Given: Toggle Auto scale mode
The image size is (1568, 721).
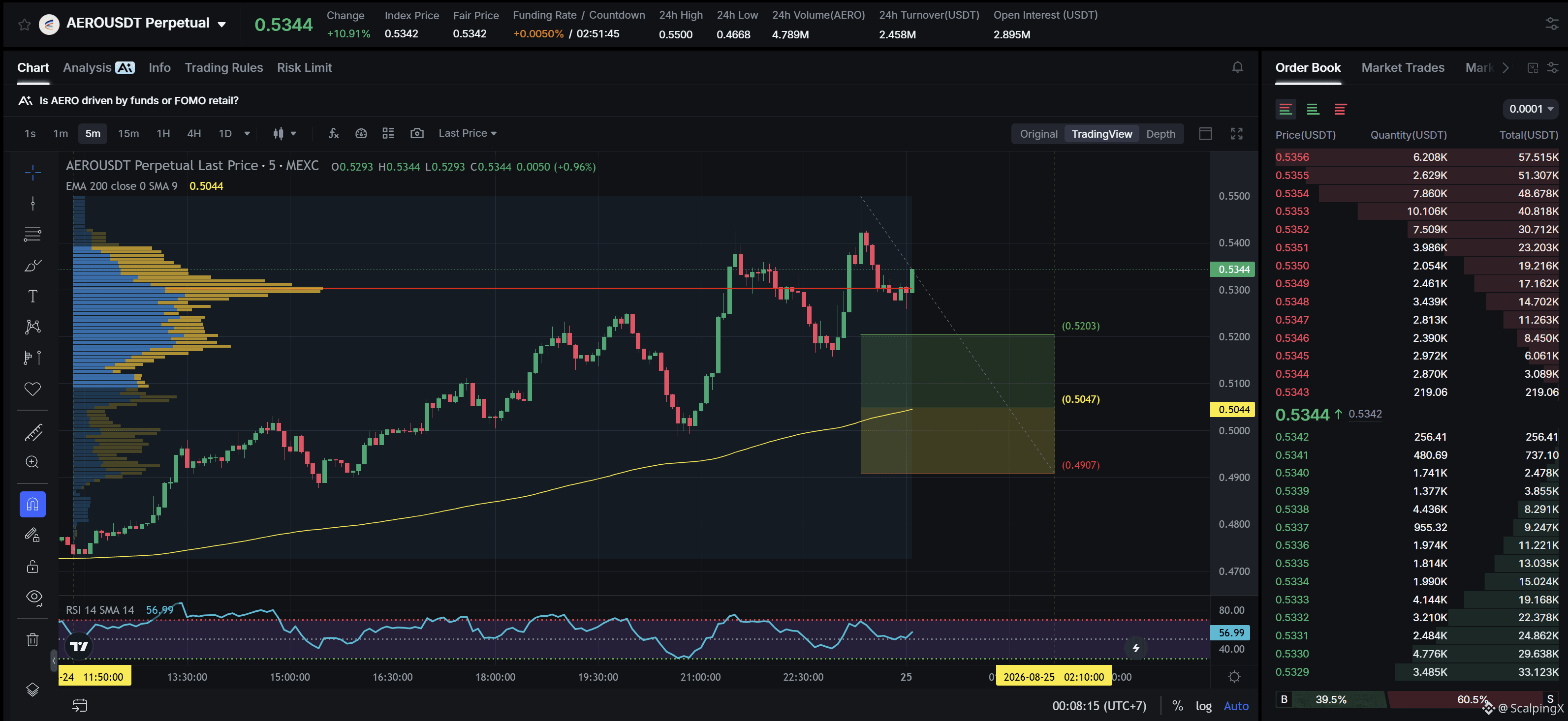Looking at the screenshot, I should [1236, 706].
